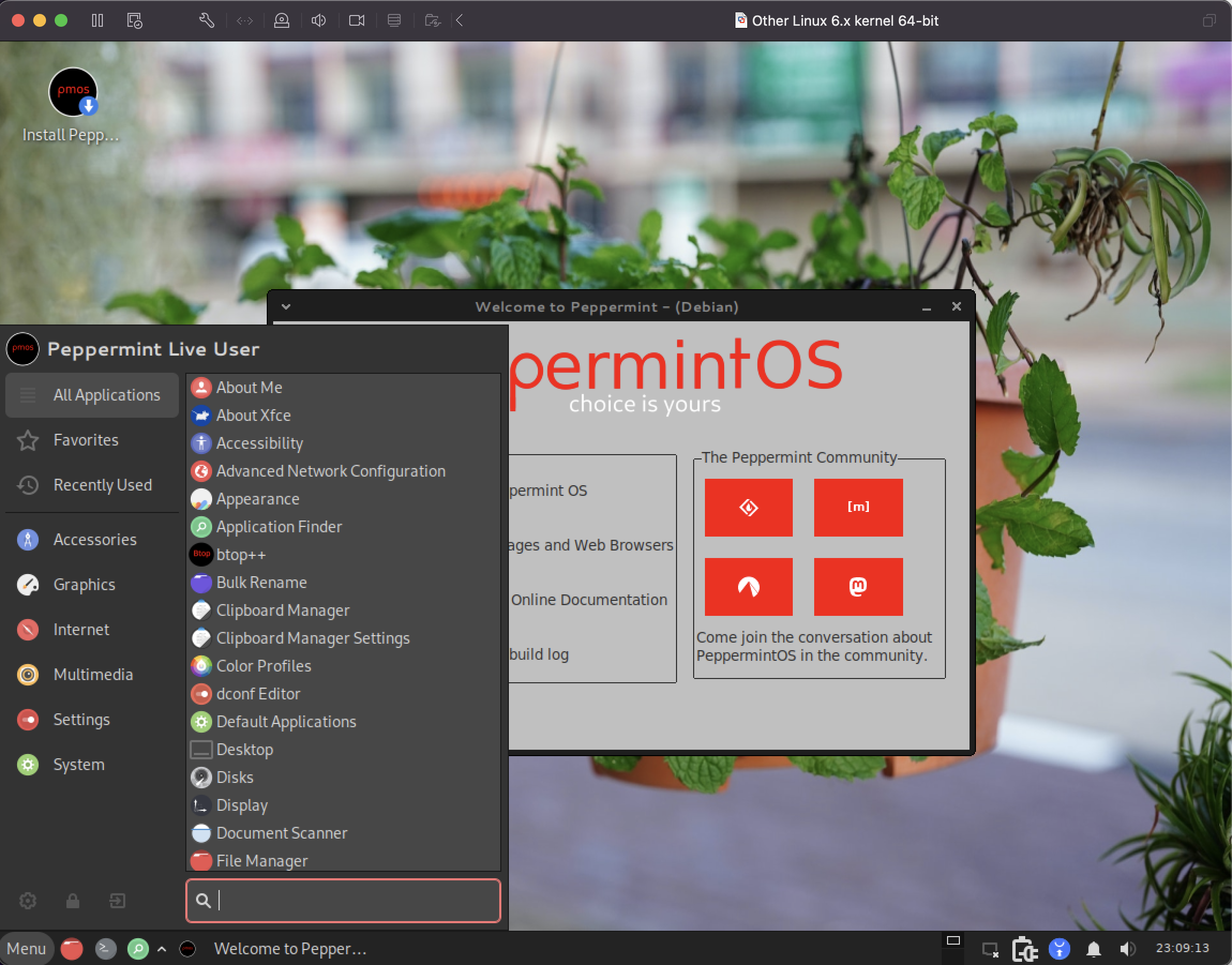This screenshot has width=1232, height=965.
Task: Click the lock screen icon in menu
Action: (x=72, y=900)
